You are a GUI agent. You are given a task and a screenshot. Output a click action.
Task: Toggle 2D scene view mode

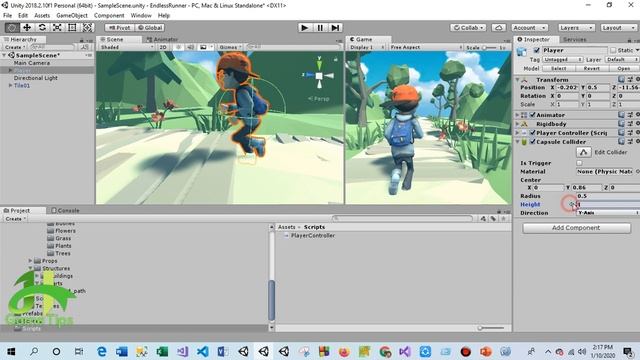(163, 47)
